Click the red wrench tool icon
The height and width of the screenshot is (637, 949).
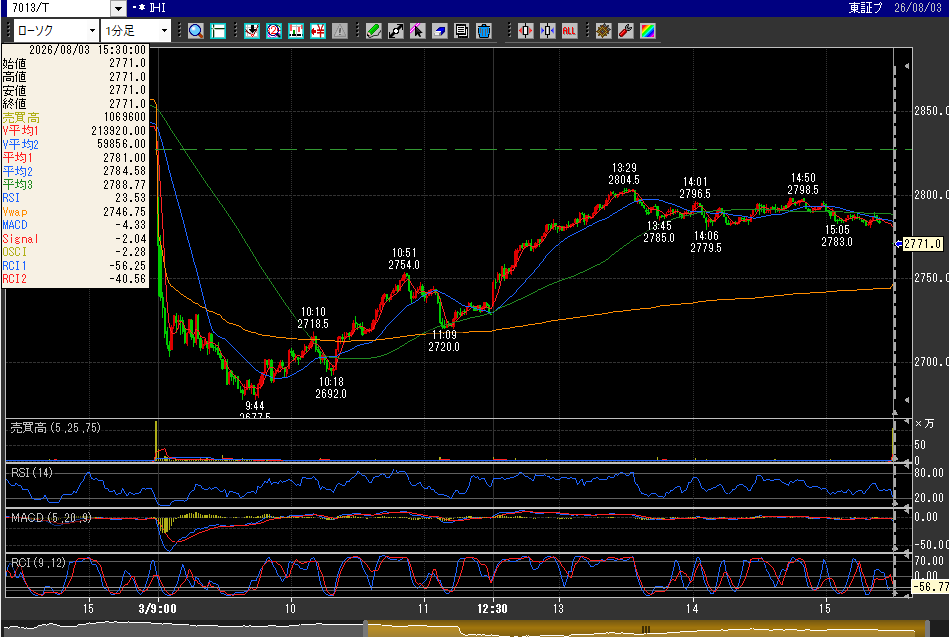click(x=625, y=31)
